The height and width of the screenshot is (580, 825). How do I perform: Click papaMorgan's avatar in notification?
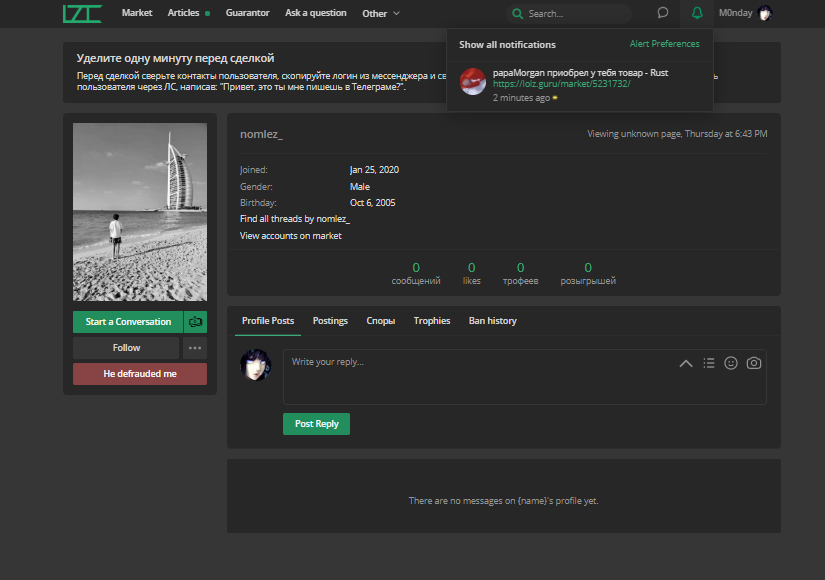click(472, 82)
